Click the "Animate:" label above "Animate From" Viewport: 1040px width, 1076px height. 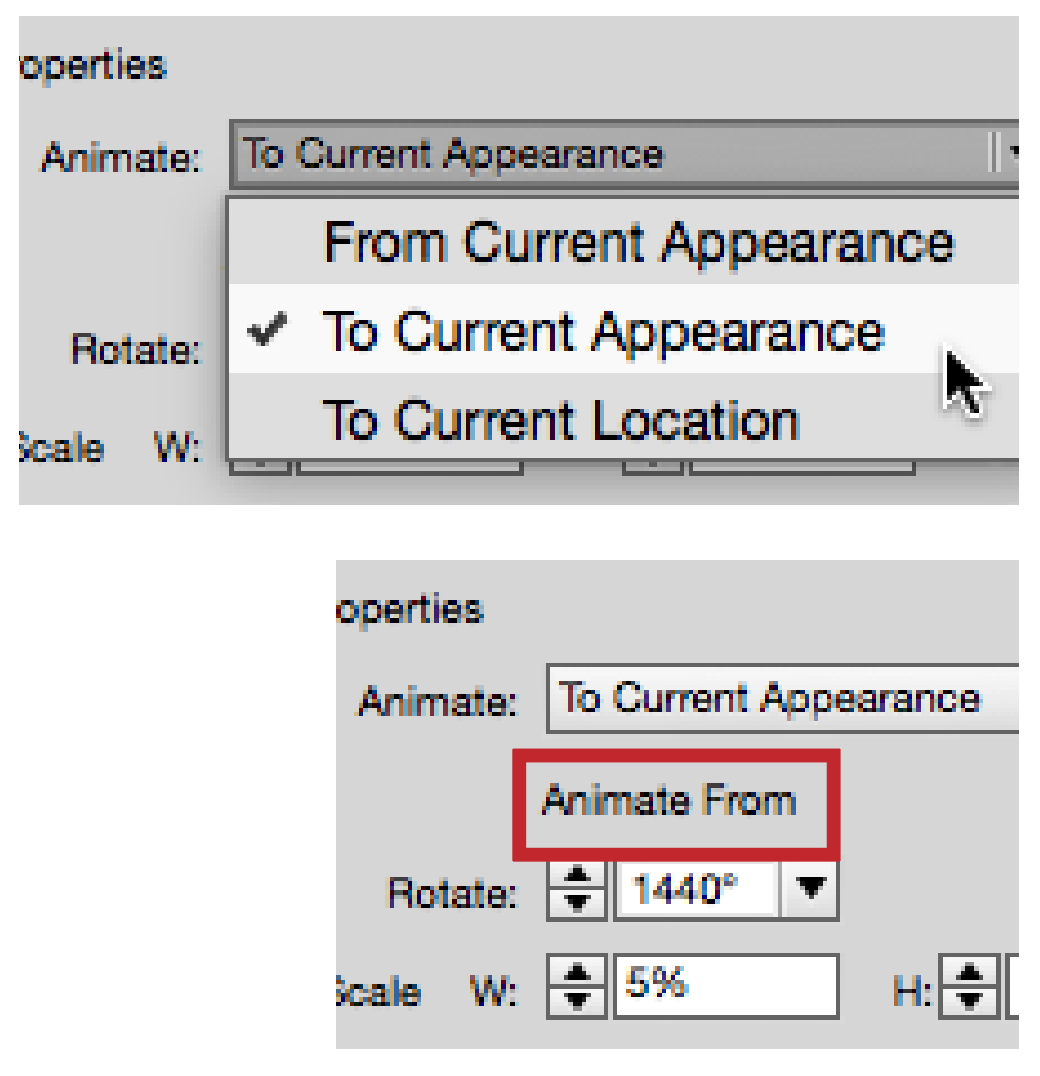pyautogui.click(x=439, y=702)
